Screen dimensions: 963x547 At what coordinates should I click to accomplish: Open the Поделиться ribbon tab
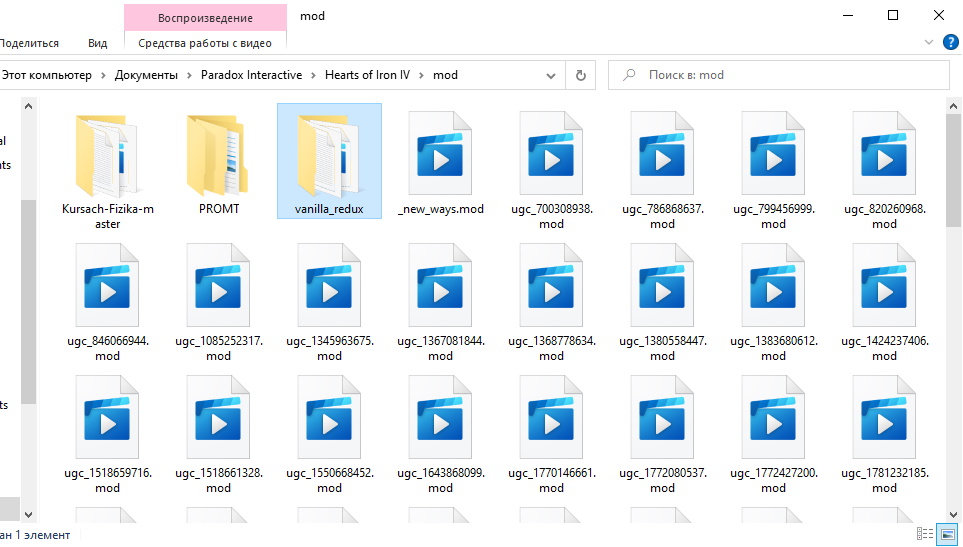point(28,43)
